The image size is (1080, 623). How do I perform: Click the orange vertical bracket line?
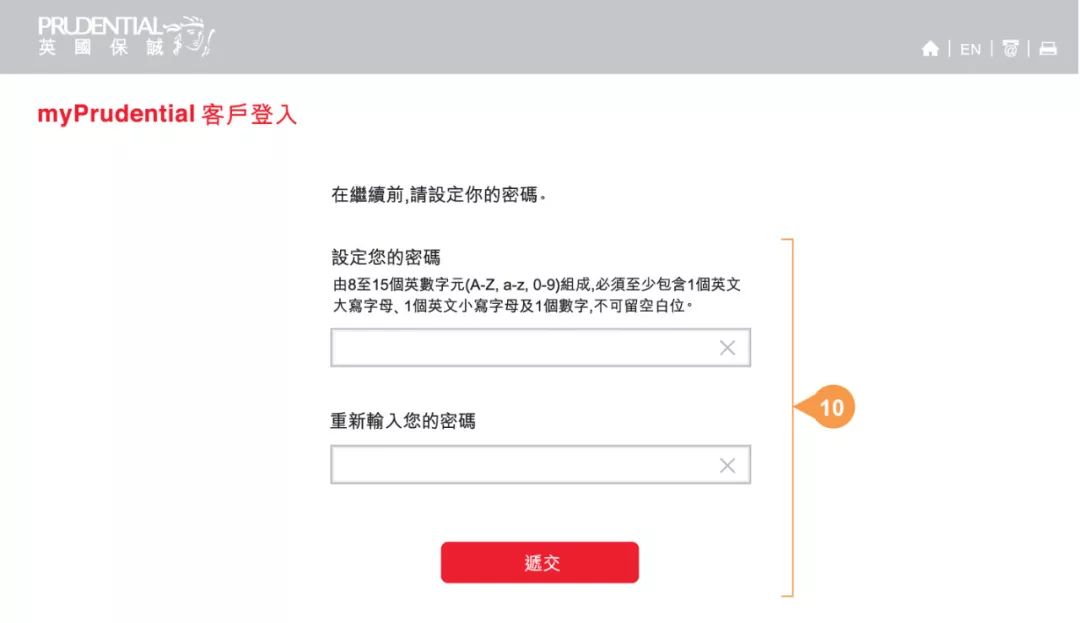click(792, 417)
